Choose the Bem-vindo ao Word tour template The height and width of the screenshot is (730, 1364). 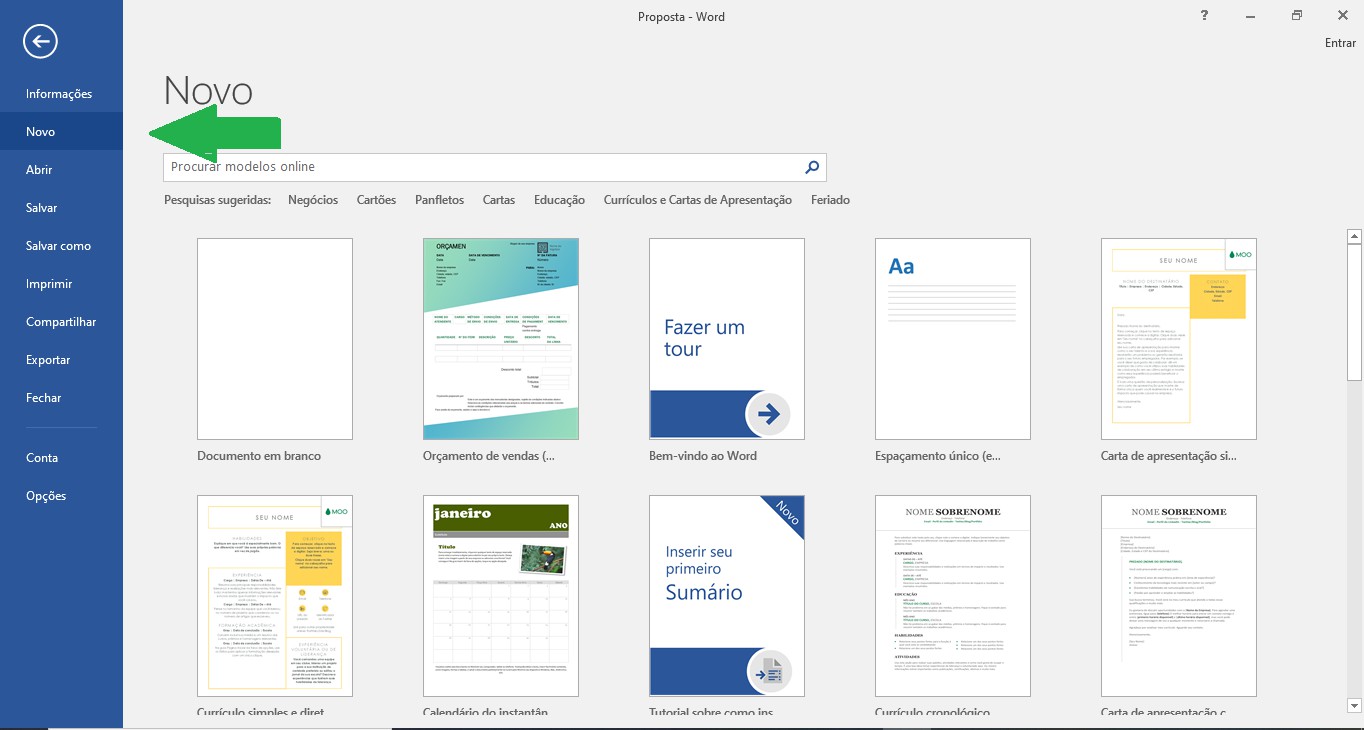pos(727,339)
